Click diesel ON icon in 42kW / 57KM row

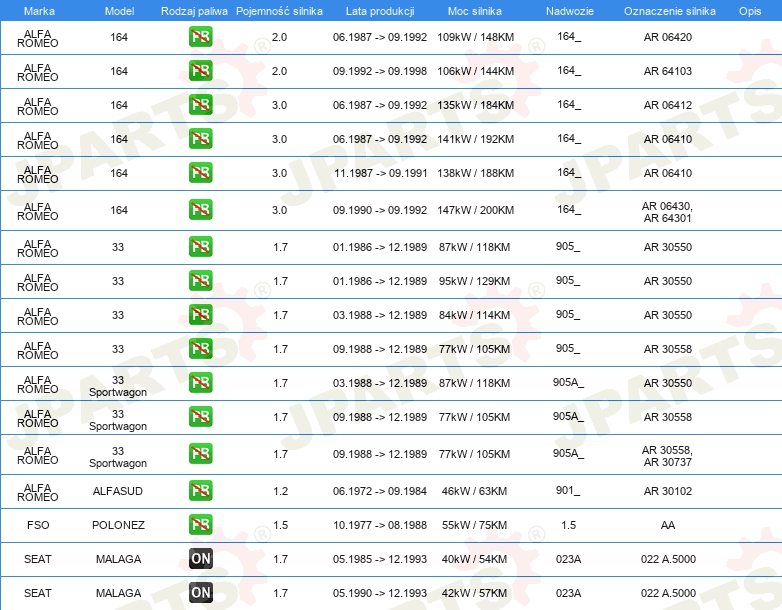pos(200,593)
